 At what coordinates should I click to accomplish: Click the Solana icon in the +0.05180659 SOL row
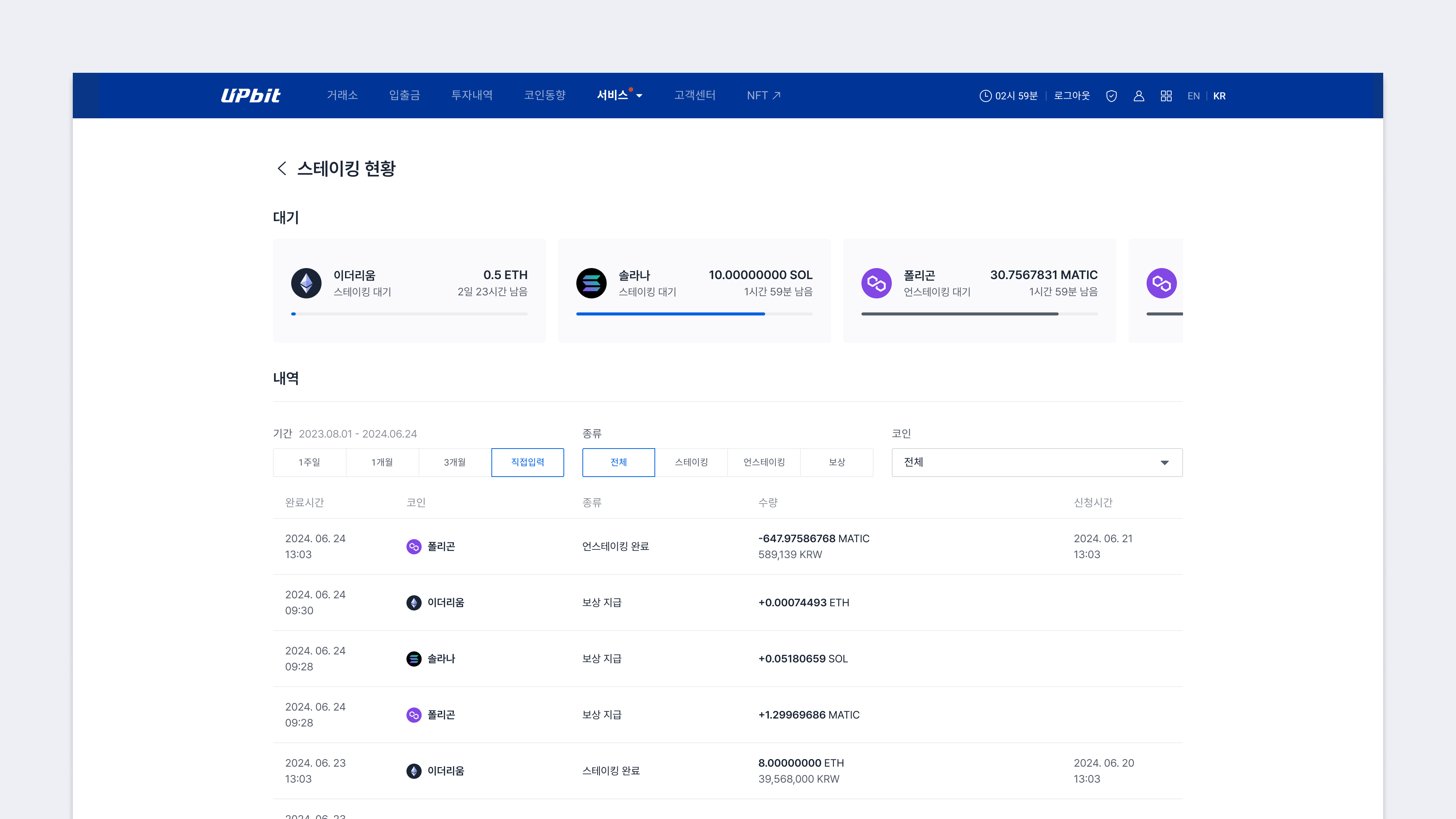[x=414, y=659]
